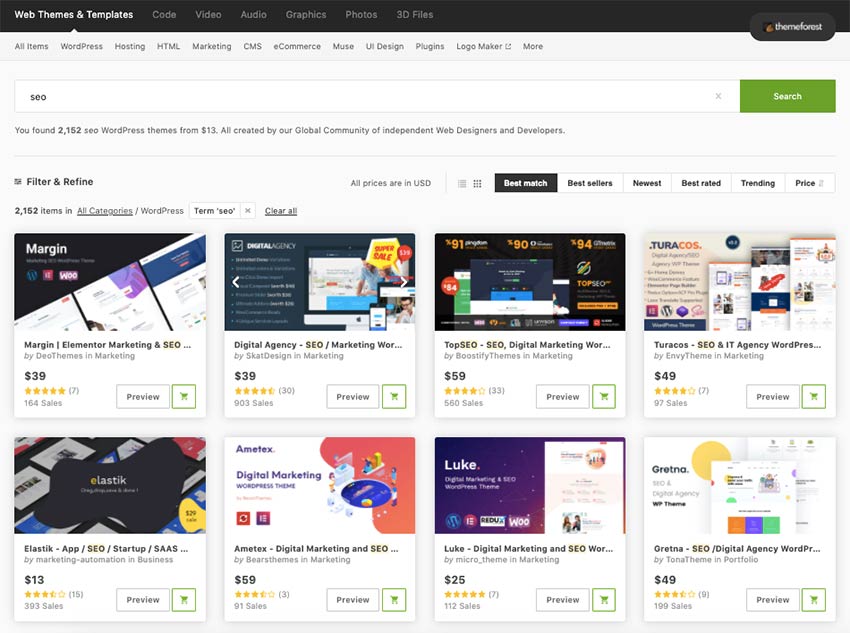Sort results by Best match
Image resolution: width=850 pixels, height=633 pixels.
(525, 183)
